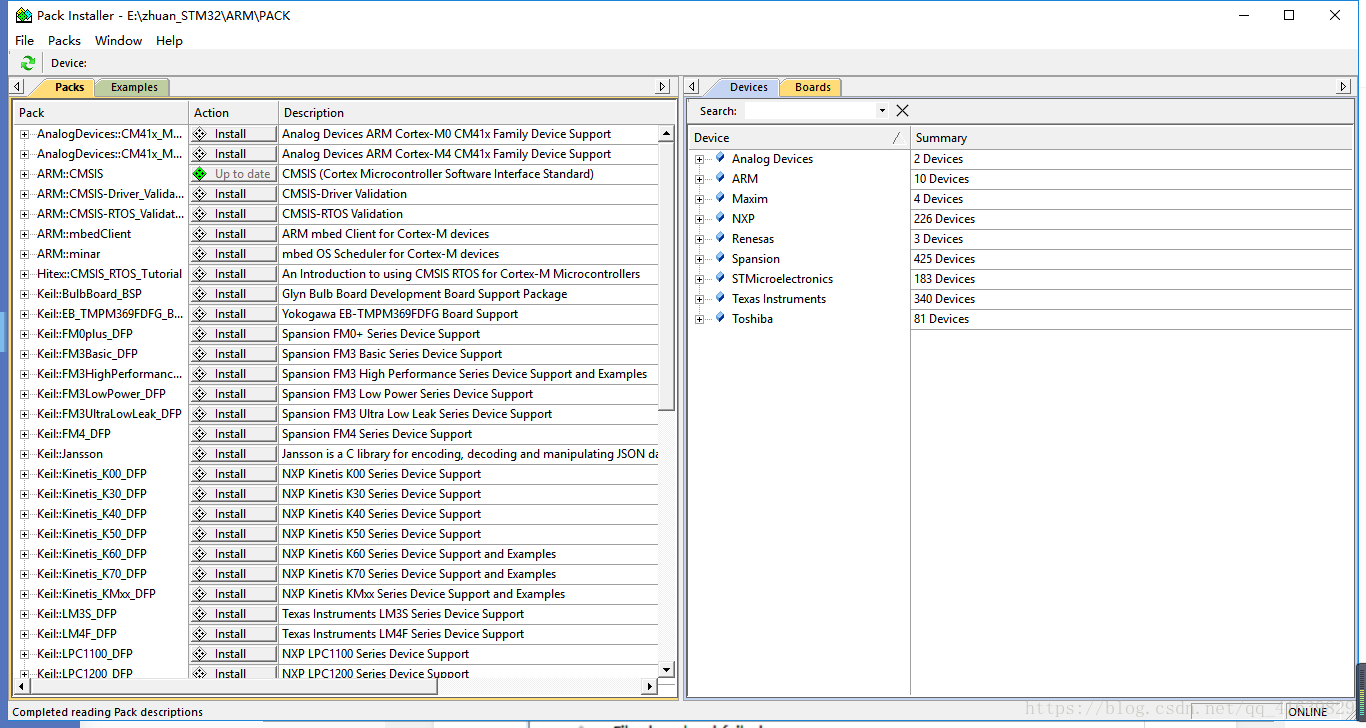
Task: Expand the ARM::mbedClient pack row
Action: 25,234
